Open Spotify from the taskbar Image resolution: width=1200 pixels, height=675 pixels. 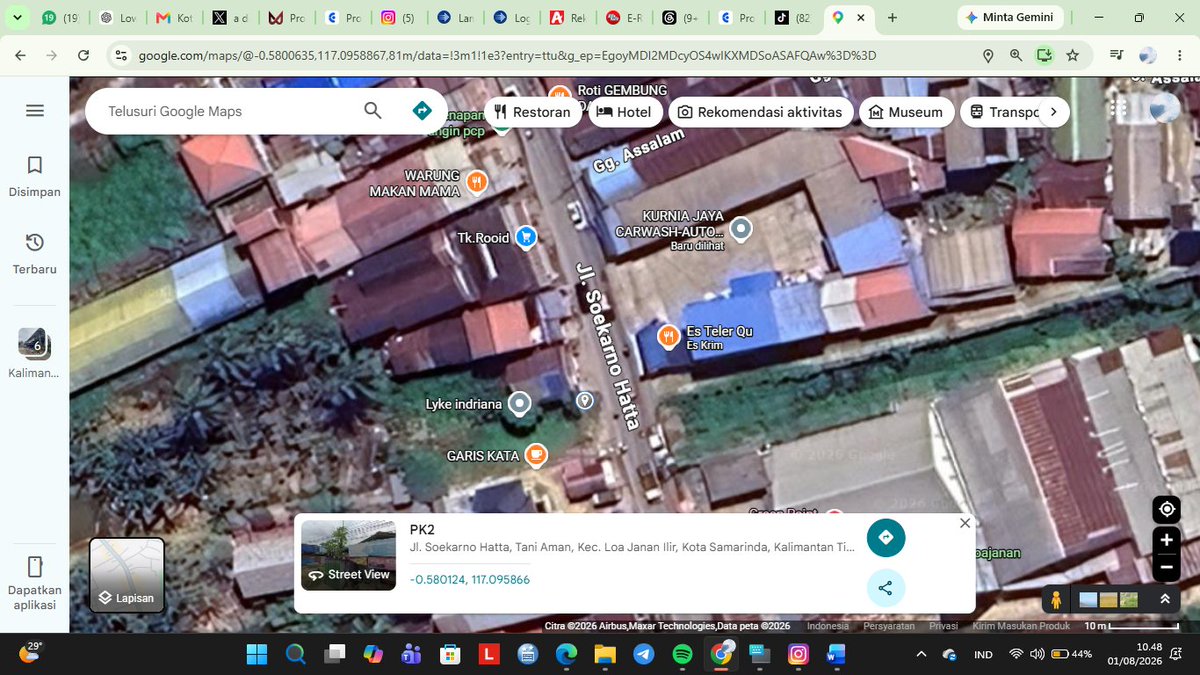683,654
